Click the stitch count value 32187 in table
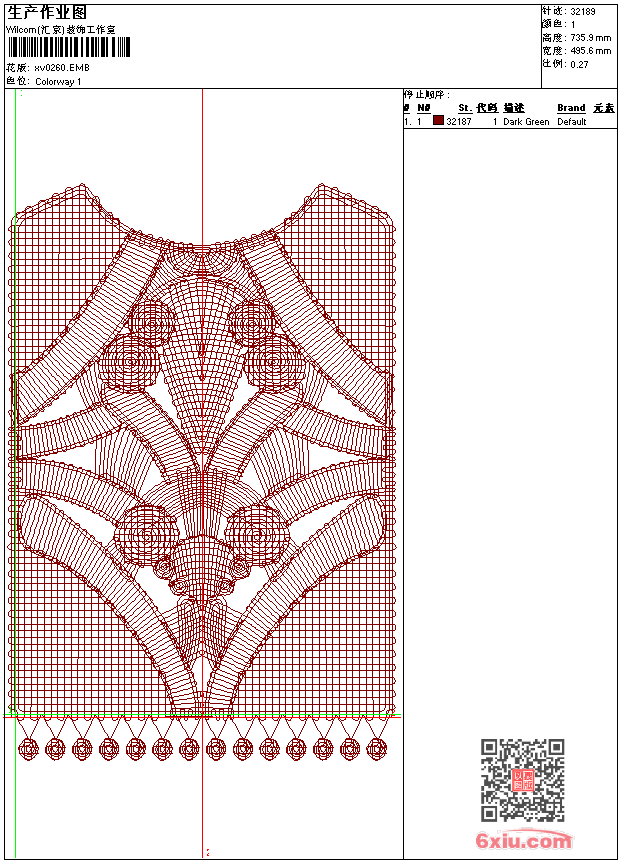 pos(459,122)
